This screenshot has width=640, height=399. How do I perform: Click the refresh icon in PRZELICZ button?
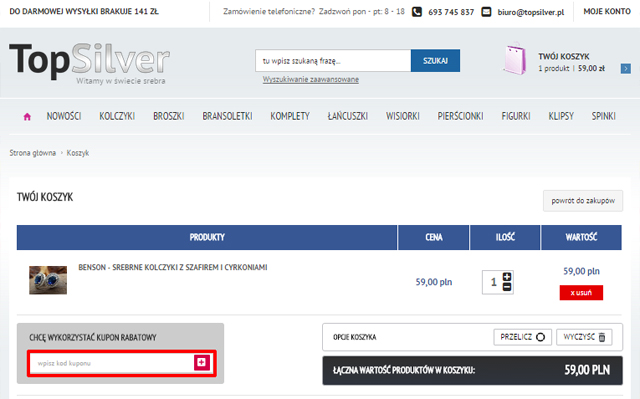point(540,337)
